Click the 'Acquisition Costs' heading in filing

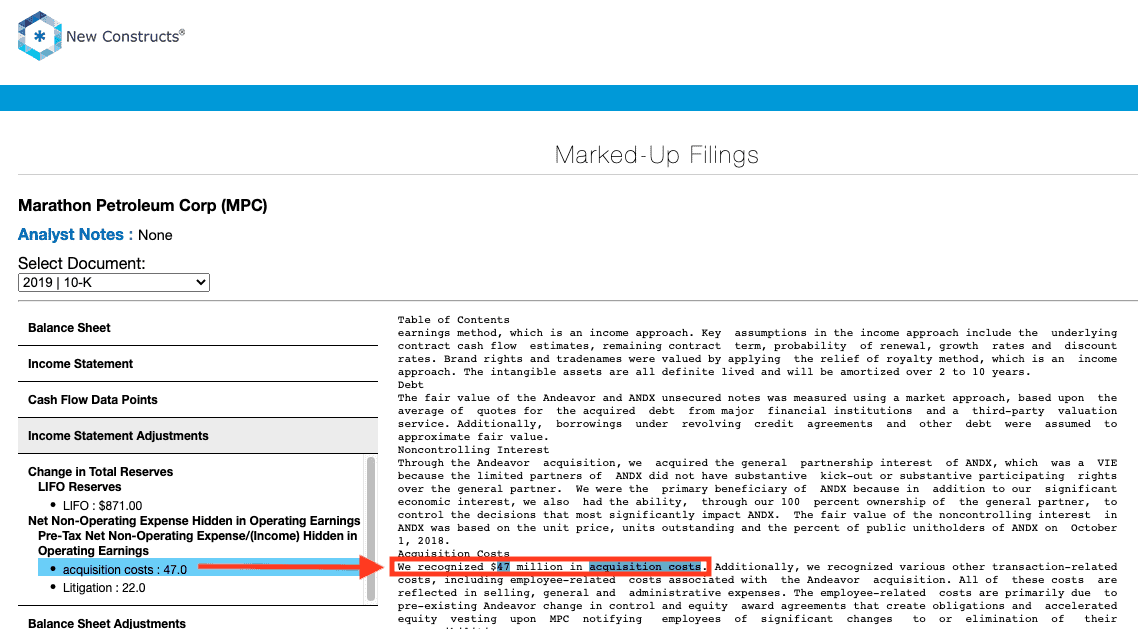pos(454,554)
